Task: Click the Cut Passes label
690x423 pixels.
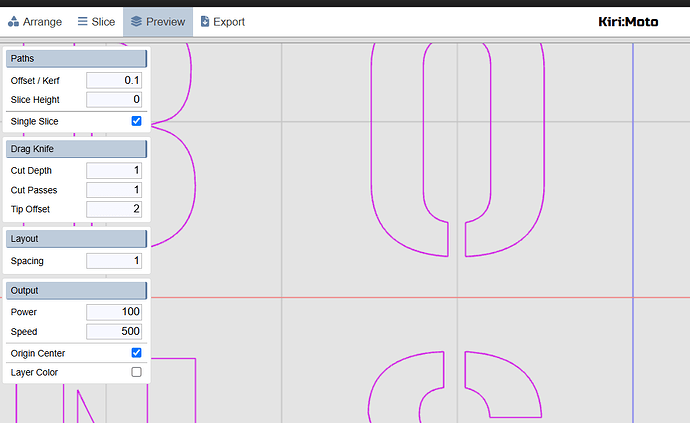Action: point(34,190)
